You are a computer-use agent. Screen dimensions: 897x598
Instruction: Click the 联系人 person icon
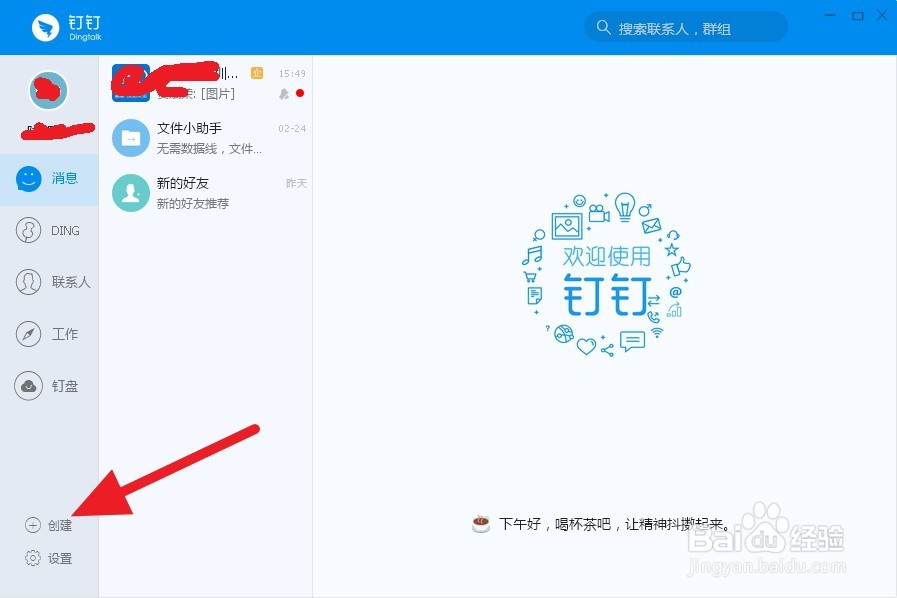pos(29,282)
